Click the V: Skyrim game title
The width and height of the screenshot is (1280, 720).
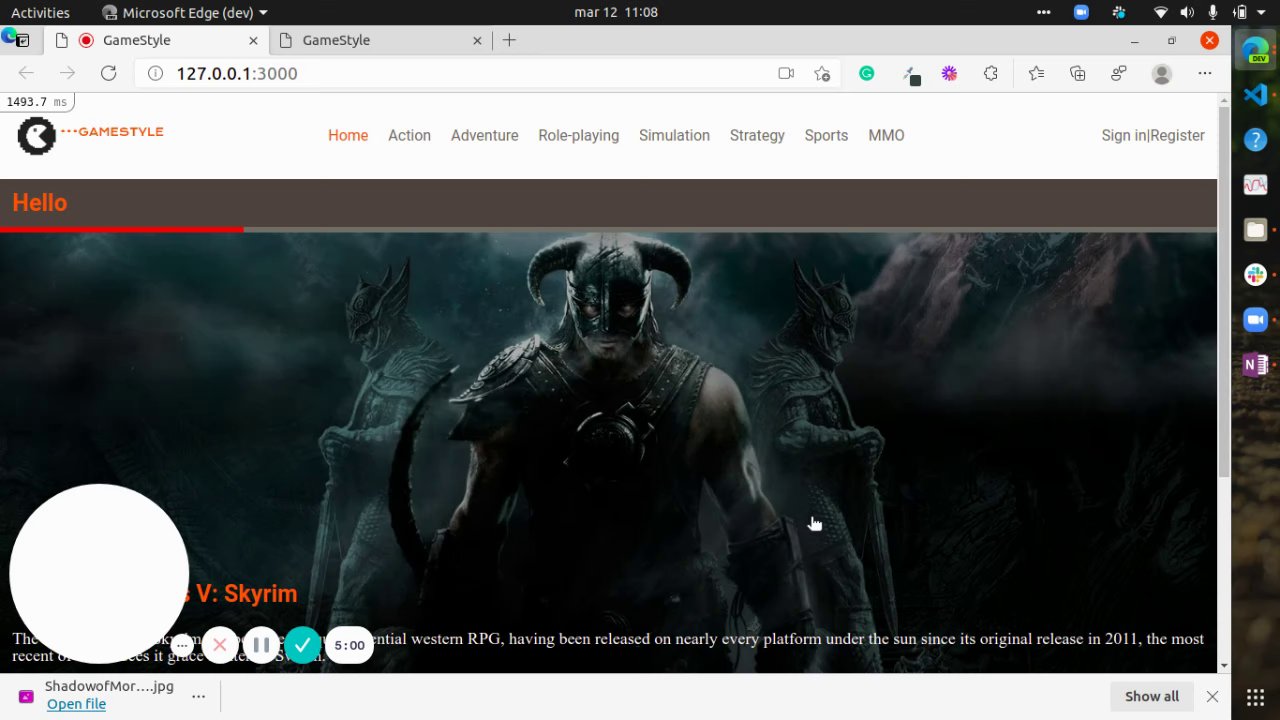pos(246,594)
